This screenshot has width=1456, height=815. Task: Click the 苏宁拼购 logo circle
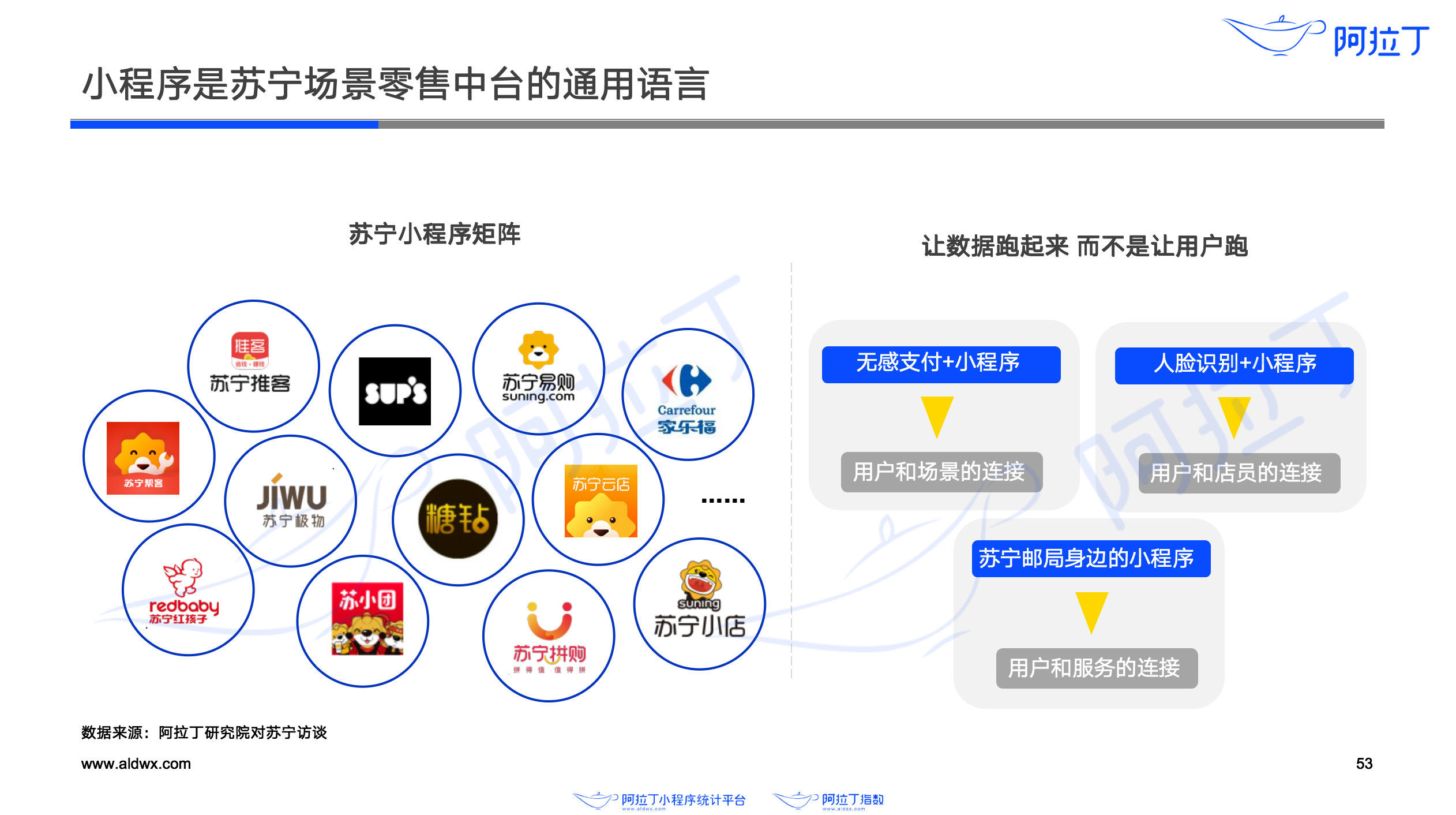click(549, 636)
